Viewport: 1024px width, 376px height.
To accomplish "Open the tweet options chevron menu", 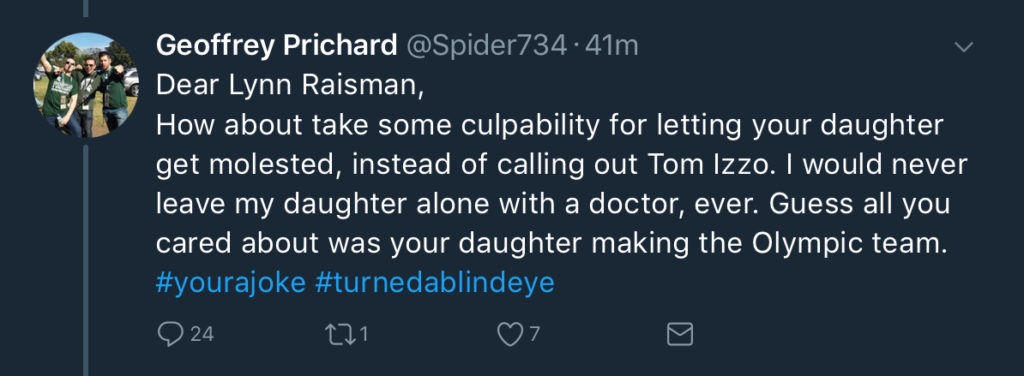I will (964, 47).
